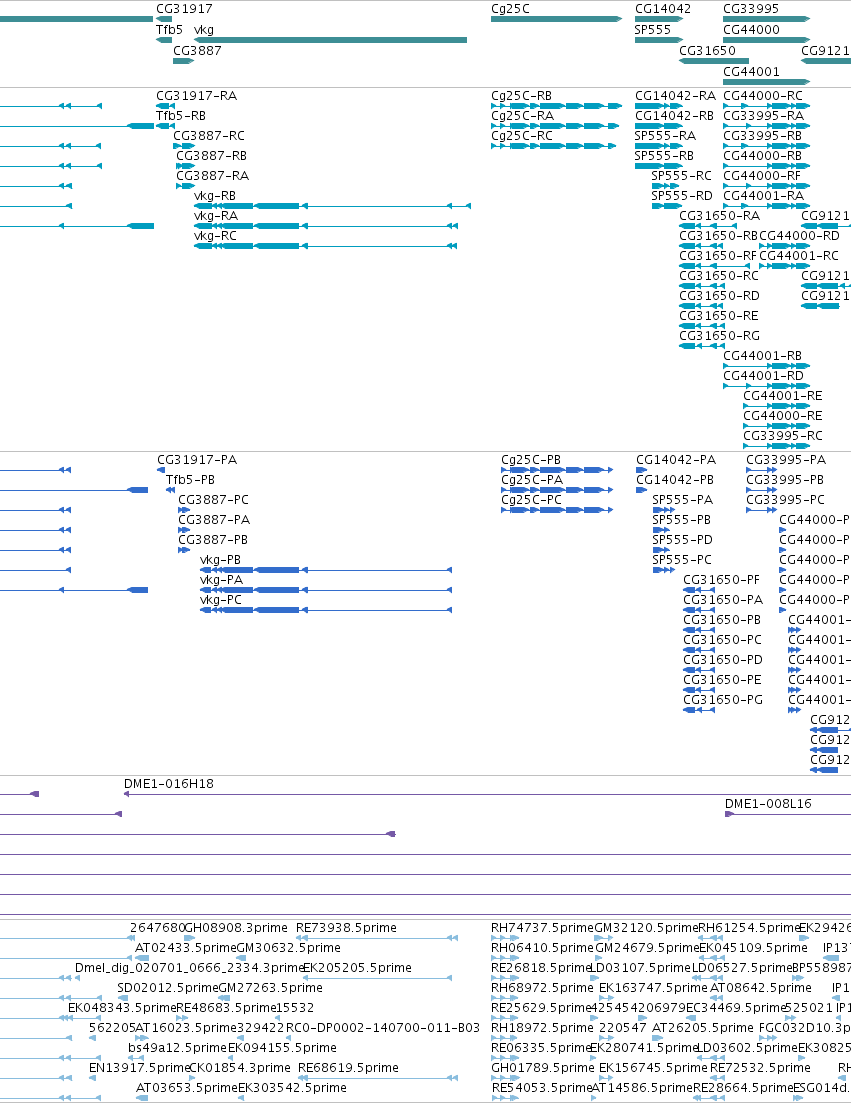
Task: Click the Tfb5-RB transcript label
Action: 181,115
